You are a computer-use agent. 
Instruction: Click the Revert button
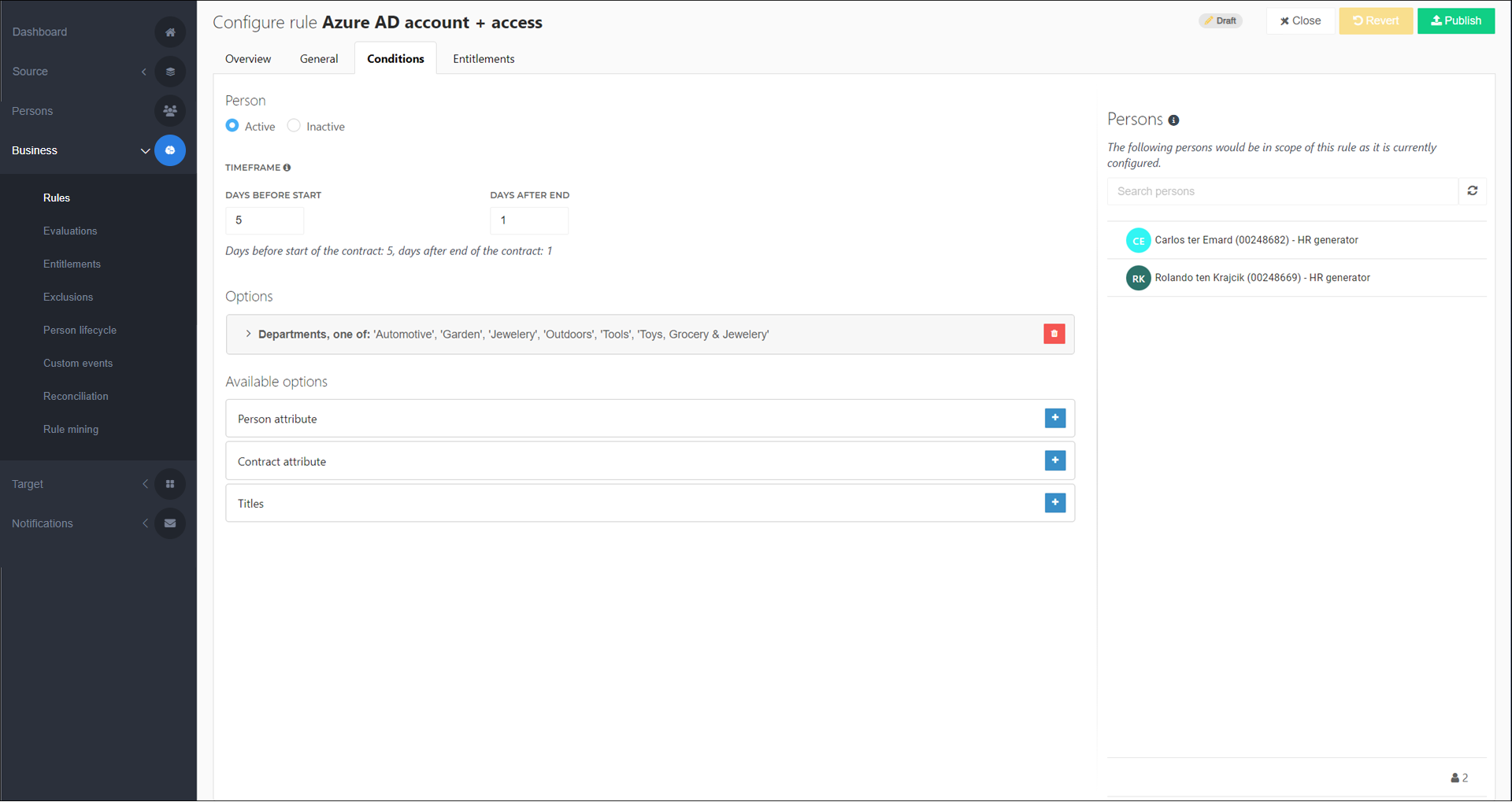(x=1376, y=20)
